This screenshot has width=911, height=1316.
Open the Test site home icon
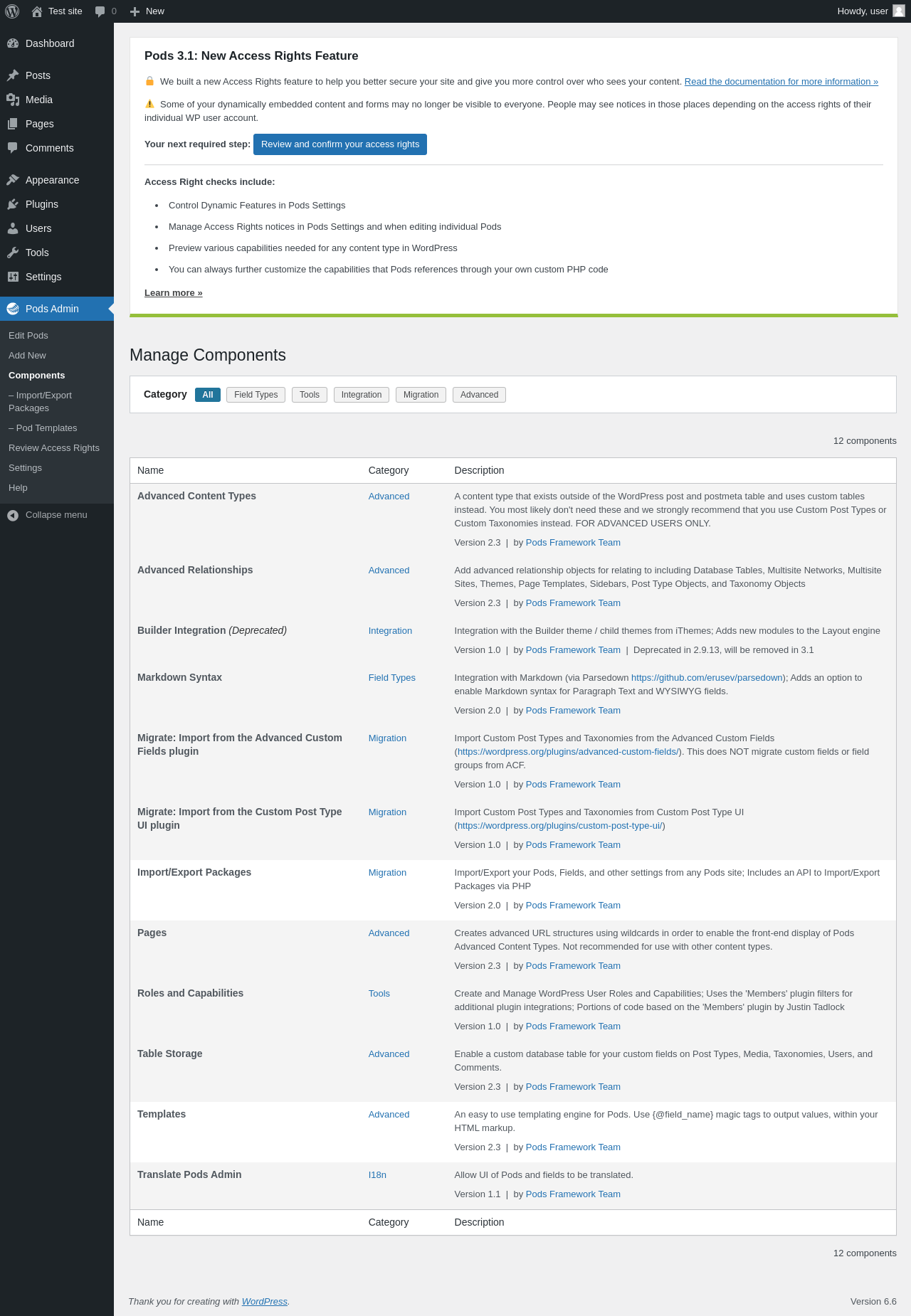[37, 11]
